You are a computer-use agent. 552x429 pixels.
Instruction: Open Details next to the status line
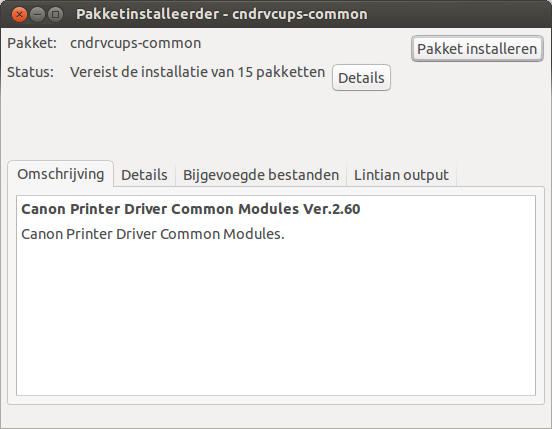pyautogui.click(x=361, y=78)
